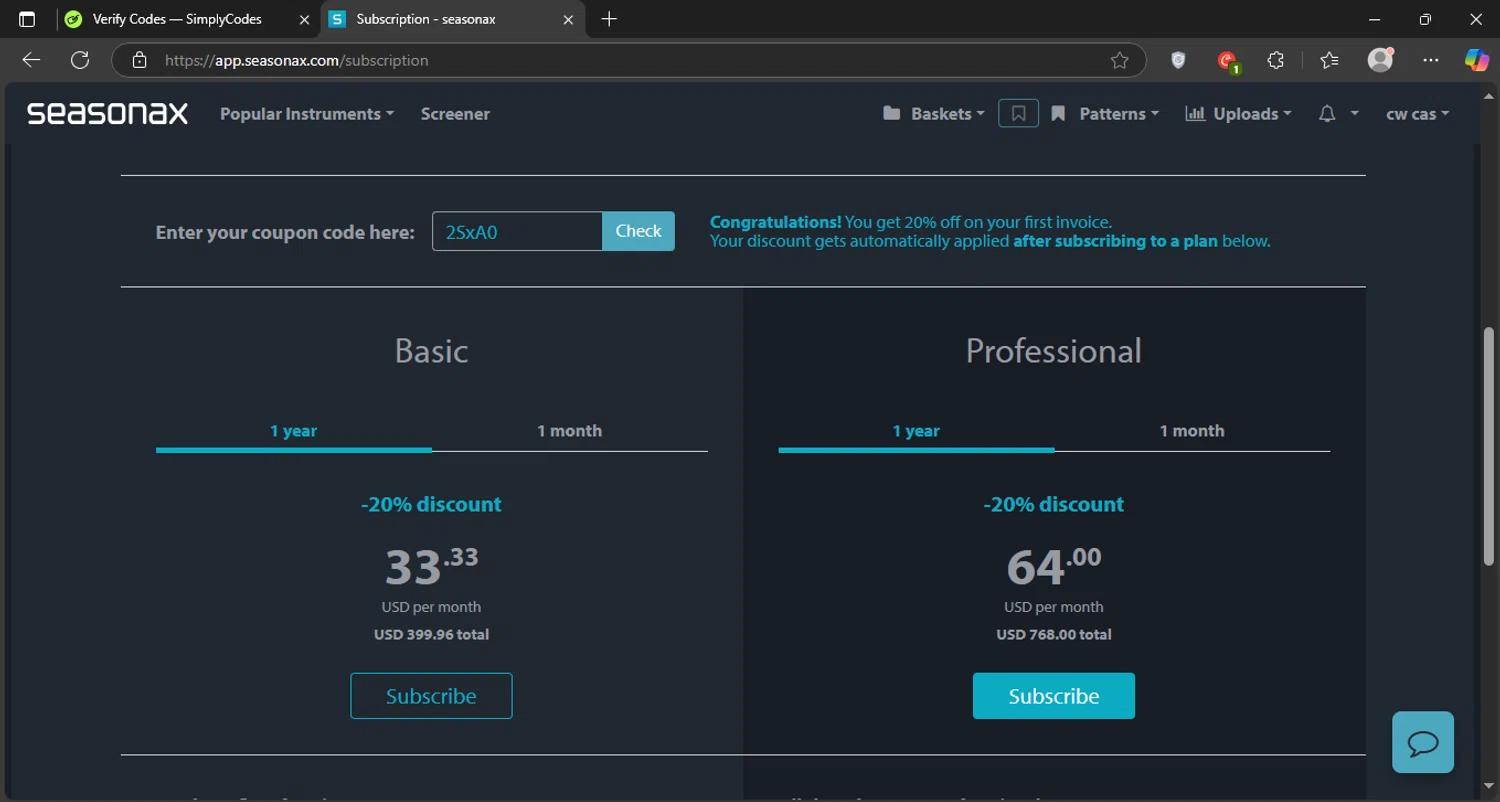1500x802 pixels.
Task: Click the USD 768.00 total text
Action: click(1054, 634)
